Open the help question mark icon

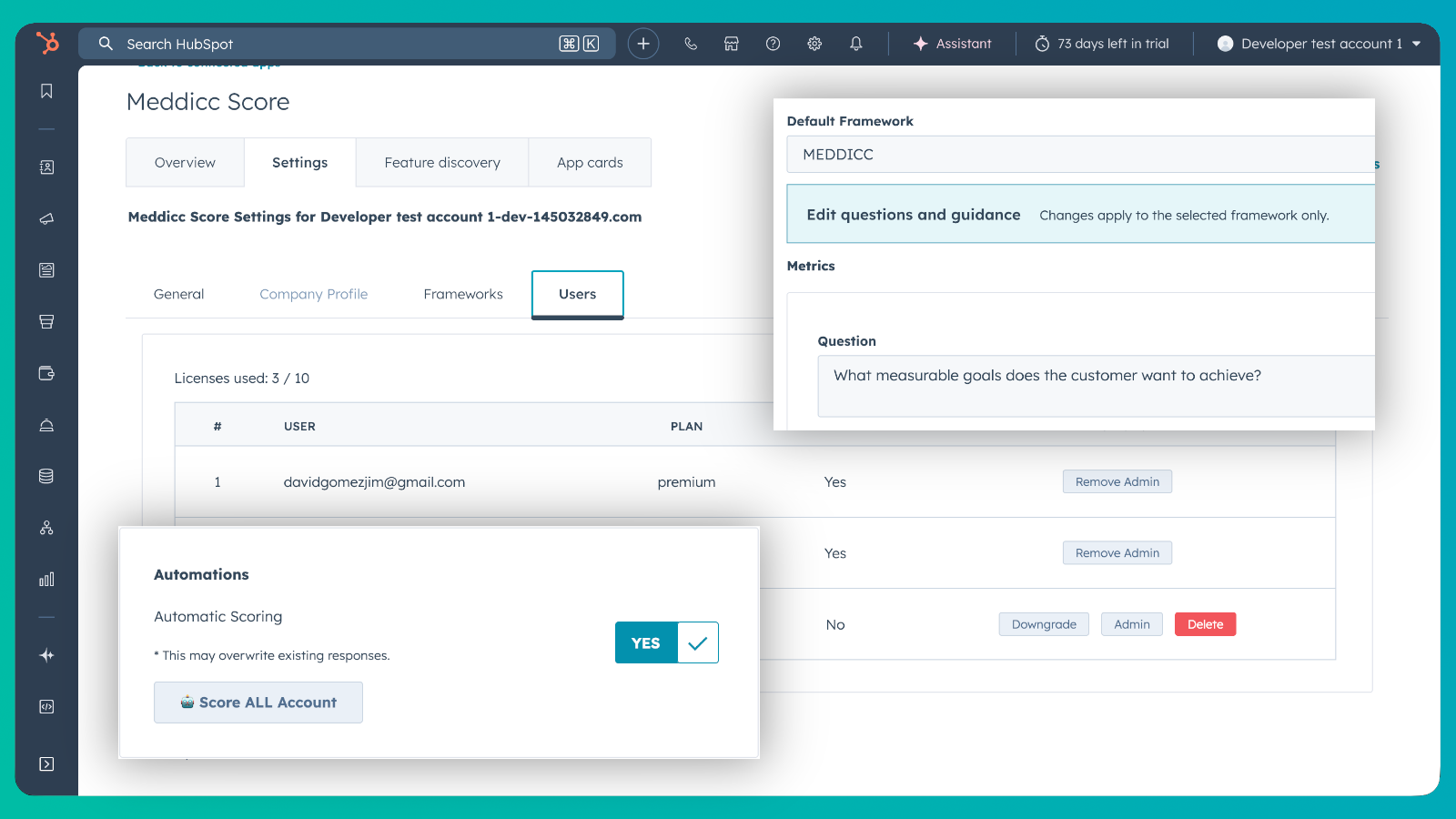[773, 43]
